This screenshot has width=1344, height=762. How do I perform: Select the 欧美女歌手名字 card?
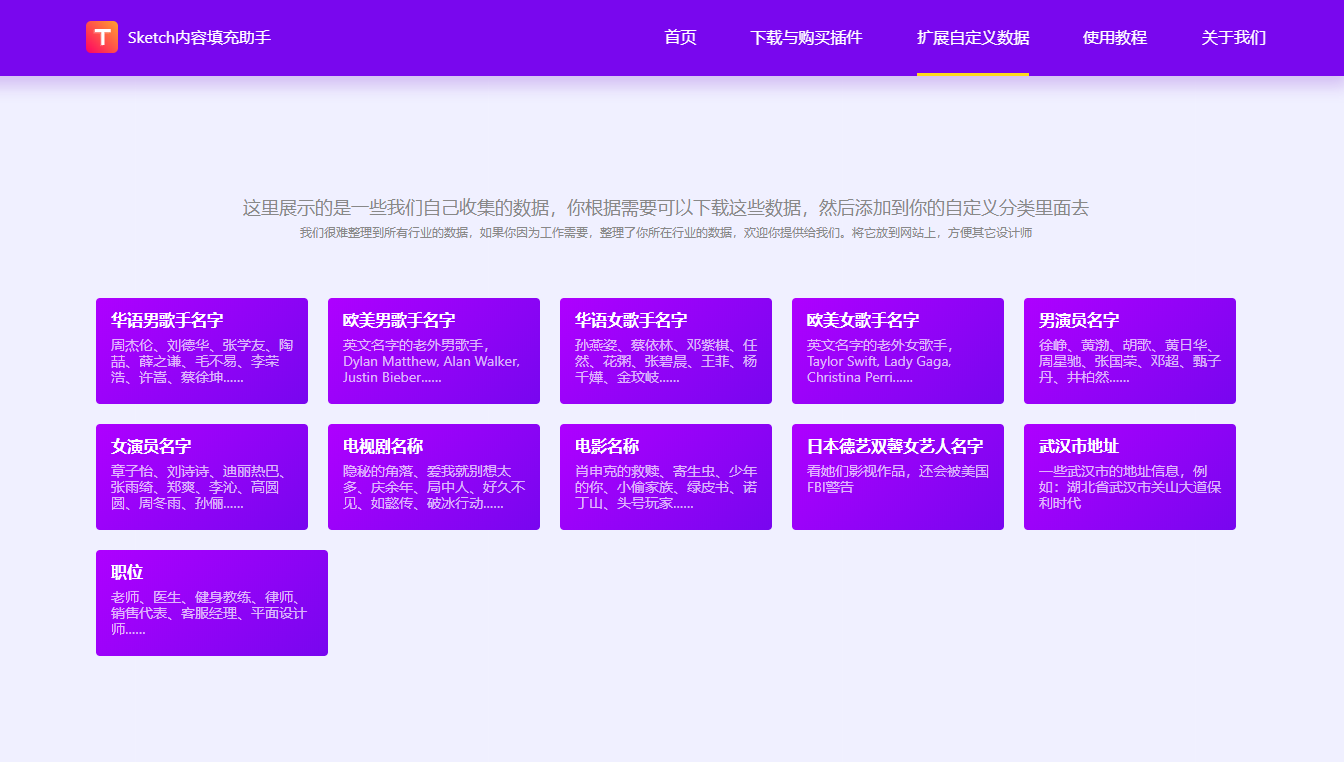[x=898, y=351]
